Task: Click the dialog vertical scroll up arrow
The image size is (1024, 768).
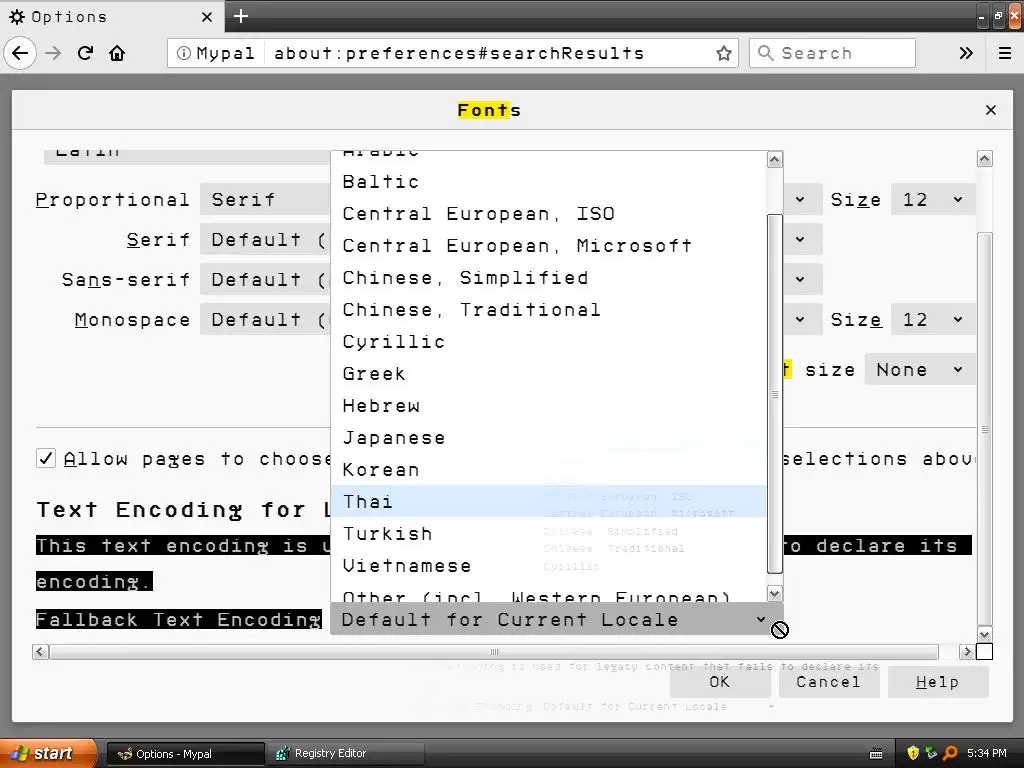Action: (x=985, y=159)
